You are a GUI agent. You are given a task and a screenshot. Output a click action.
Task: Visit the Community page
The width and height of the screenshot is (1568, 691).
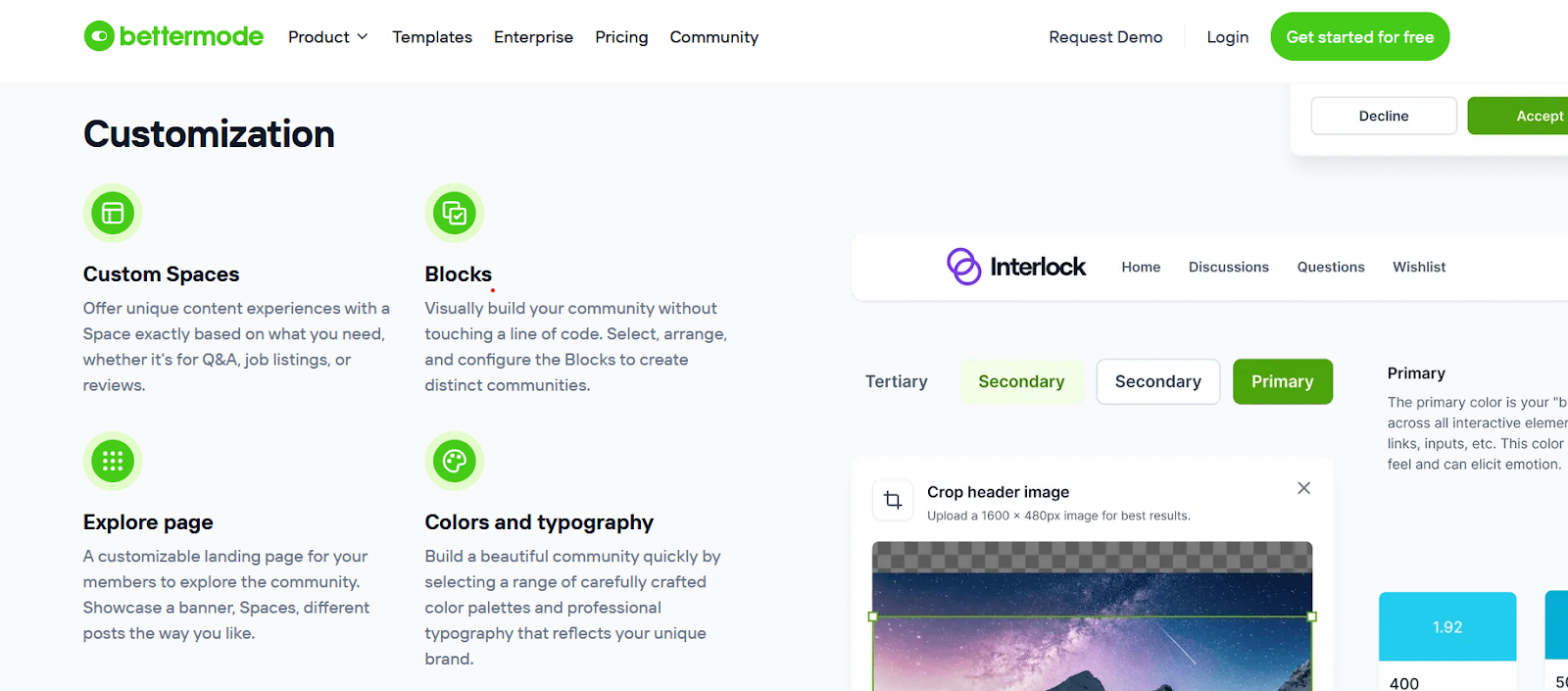point(714,37)
